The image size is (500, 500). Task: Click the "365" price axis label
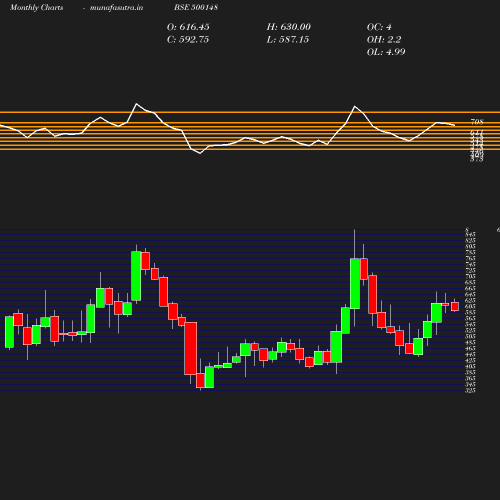click(470, 378)
